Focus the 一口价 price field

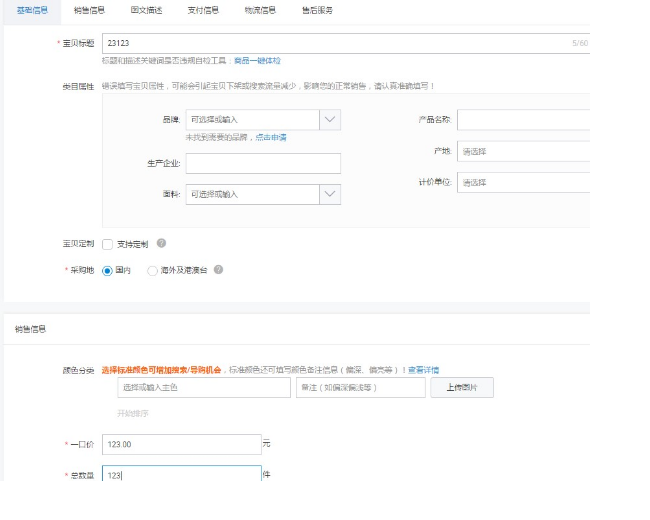pyautogui.click(x=182, y=445)
